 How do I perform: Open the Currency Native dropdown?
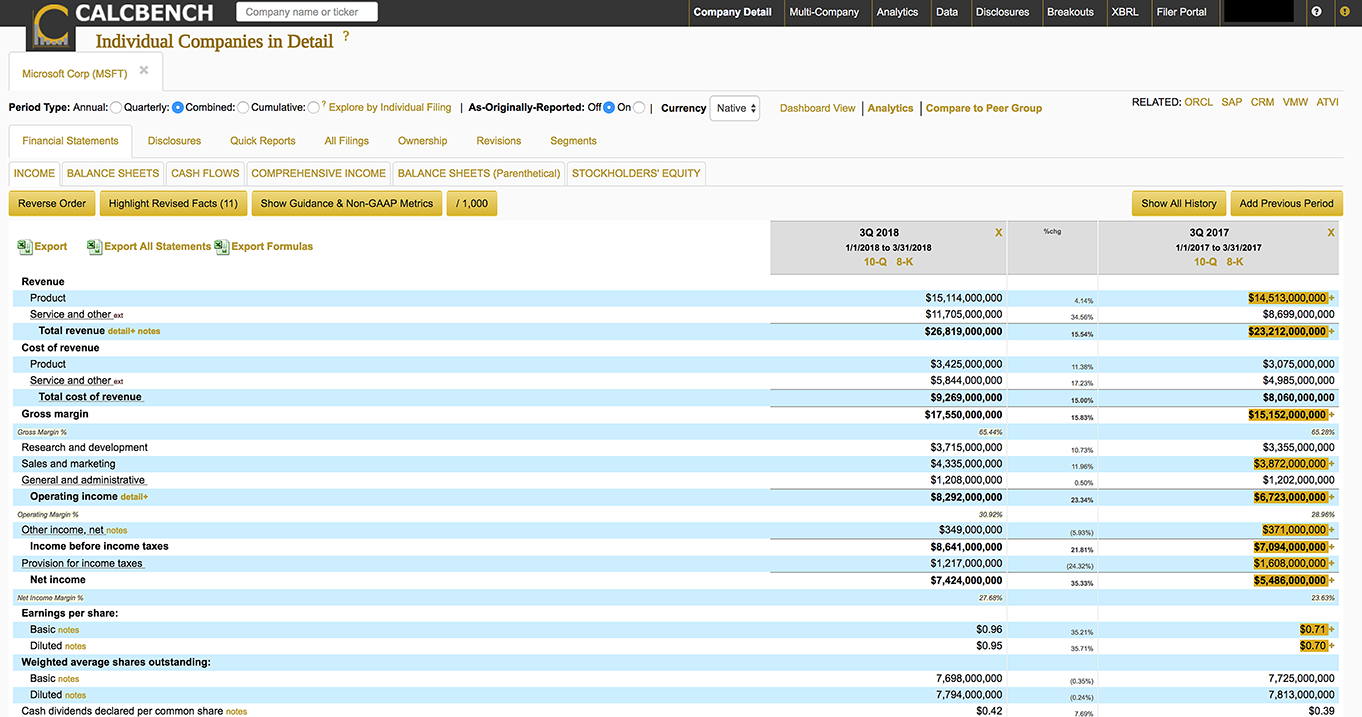click(x=735, y=108)
